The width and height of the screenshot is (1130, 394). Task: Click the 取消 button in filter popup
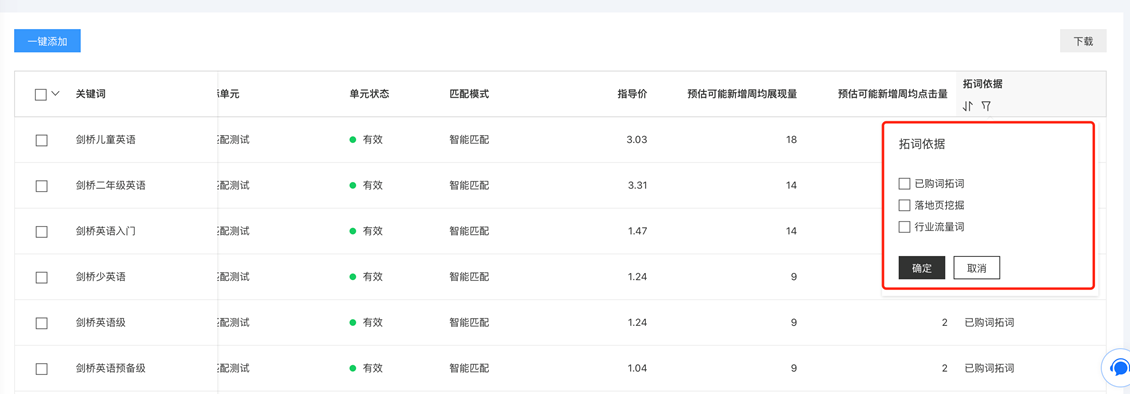click(x=976, y=268)
